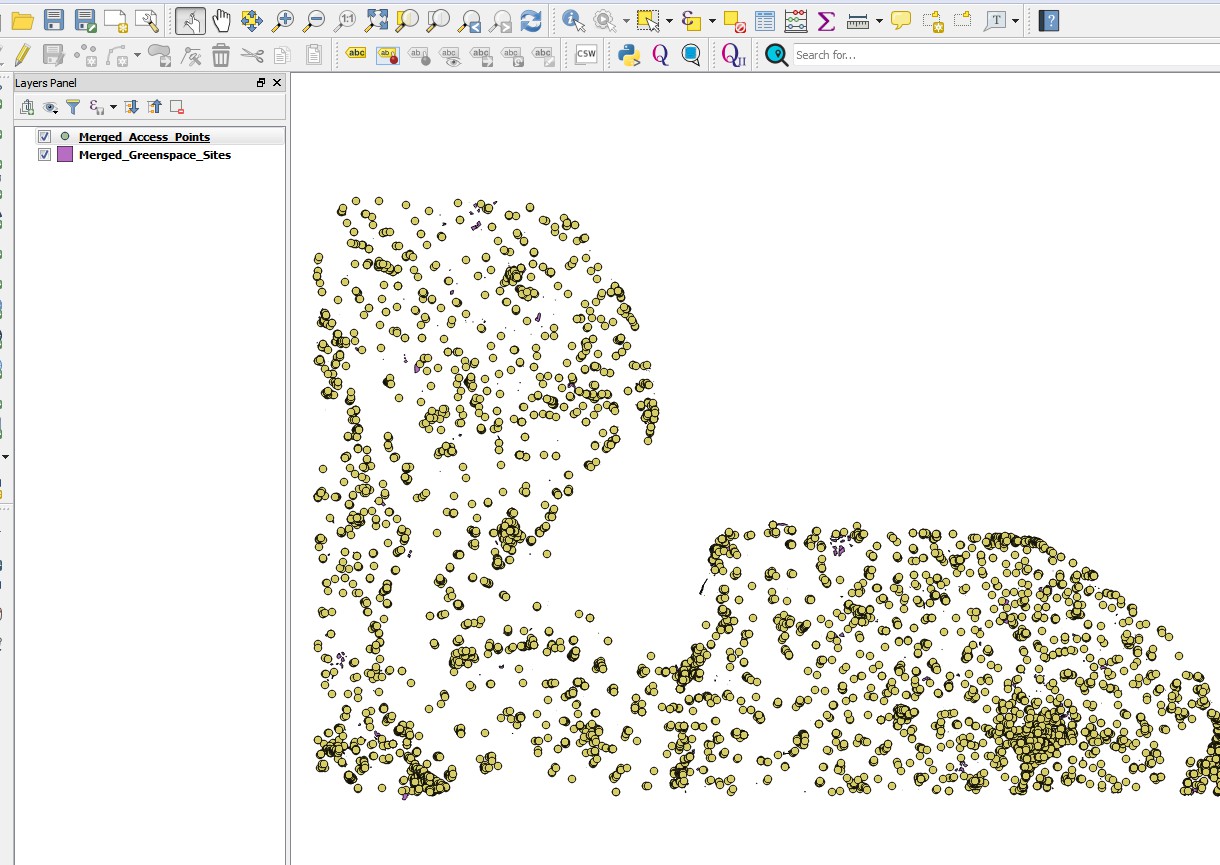Select the Text Annotation tool
Viewport: 1220px width, 865px height.
995,20
